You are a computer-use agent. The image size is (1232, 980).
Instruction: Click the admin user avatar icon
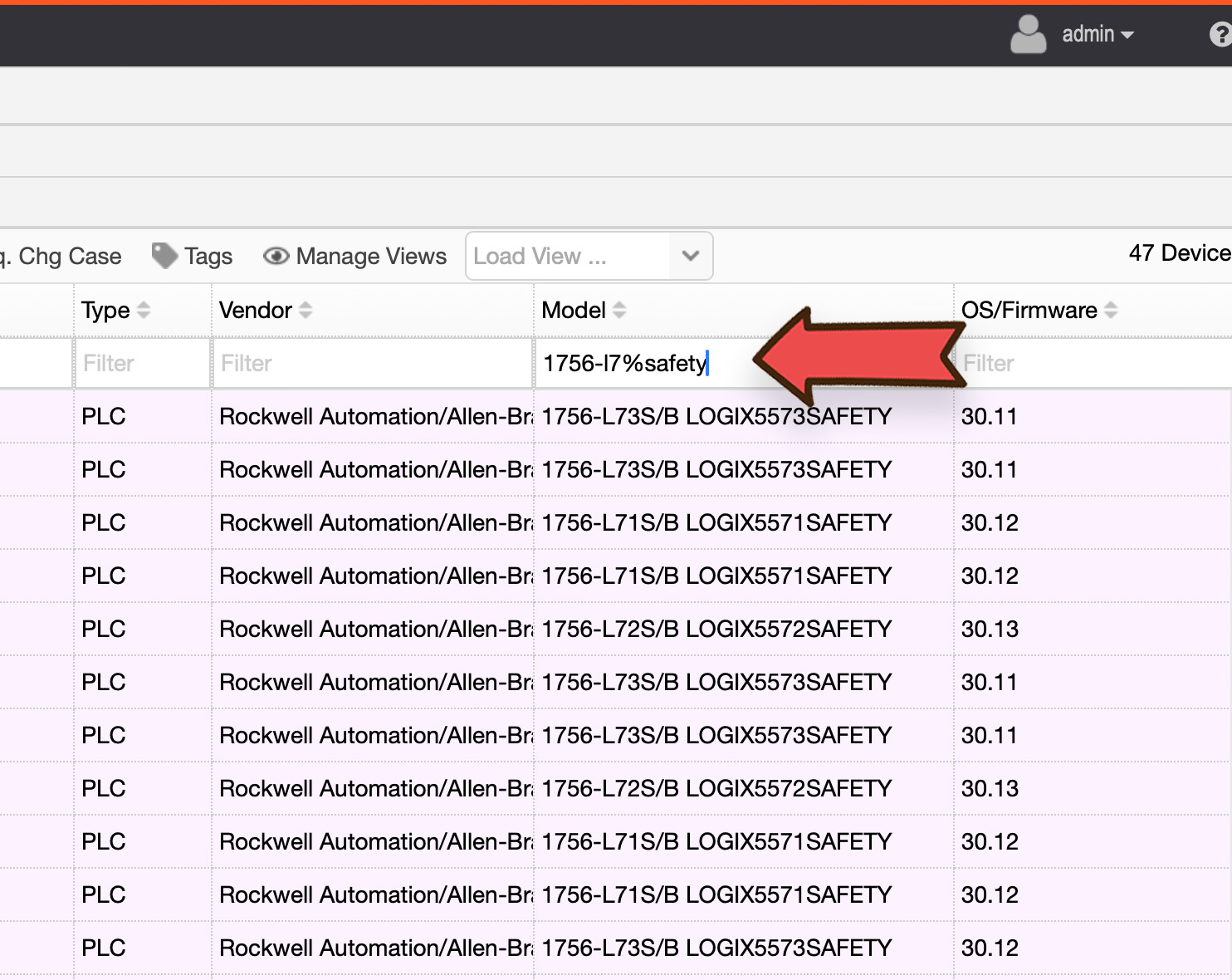coord(1028,35)
